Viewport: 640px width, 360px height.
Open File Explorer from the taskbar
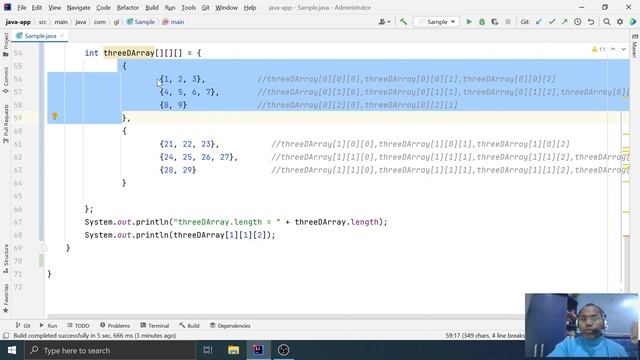click(233, 350)
